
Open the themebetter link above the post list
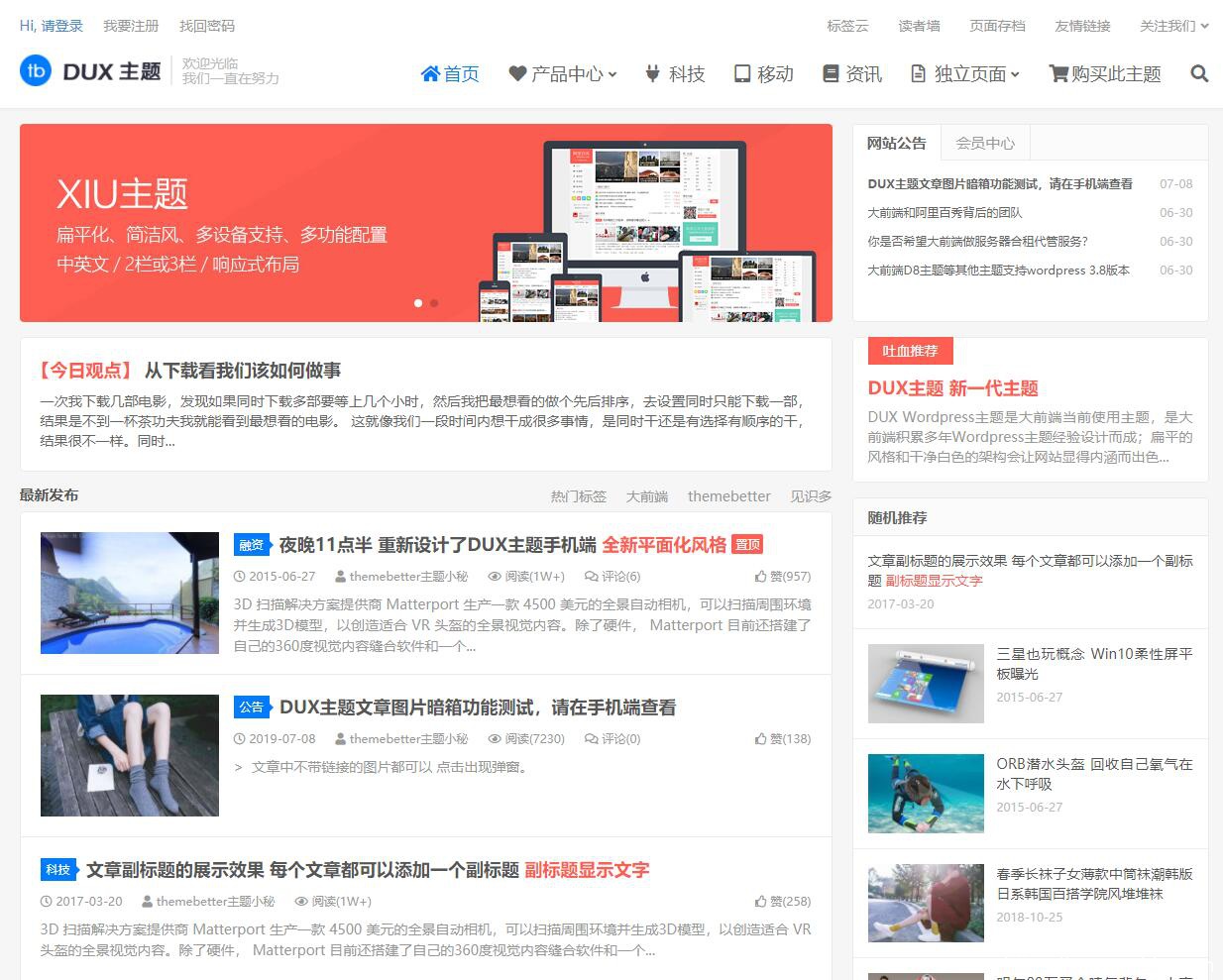[x=729, y=496]
